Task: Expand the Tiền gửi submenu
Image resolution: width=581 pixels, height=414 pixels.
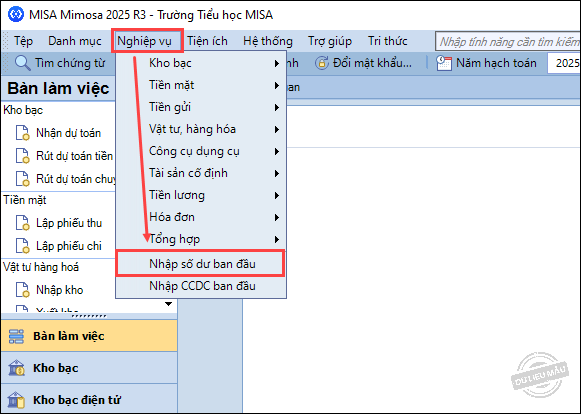Action: click(201, 107)
